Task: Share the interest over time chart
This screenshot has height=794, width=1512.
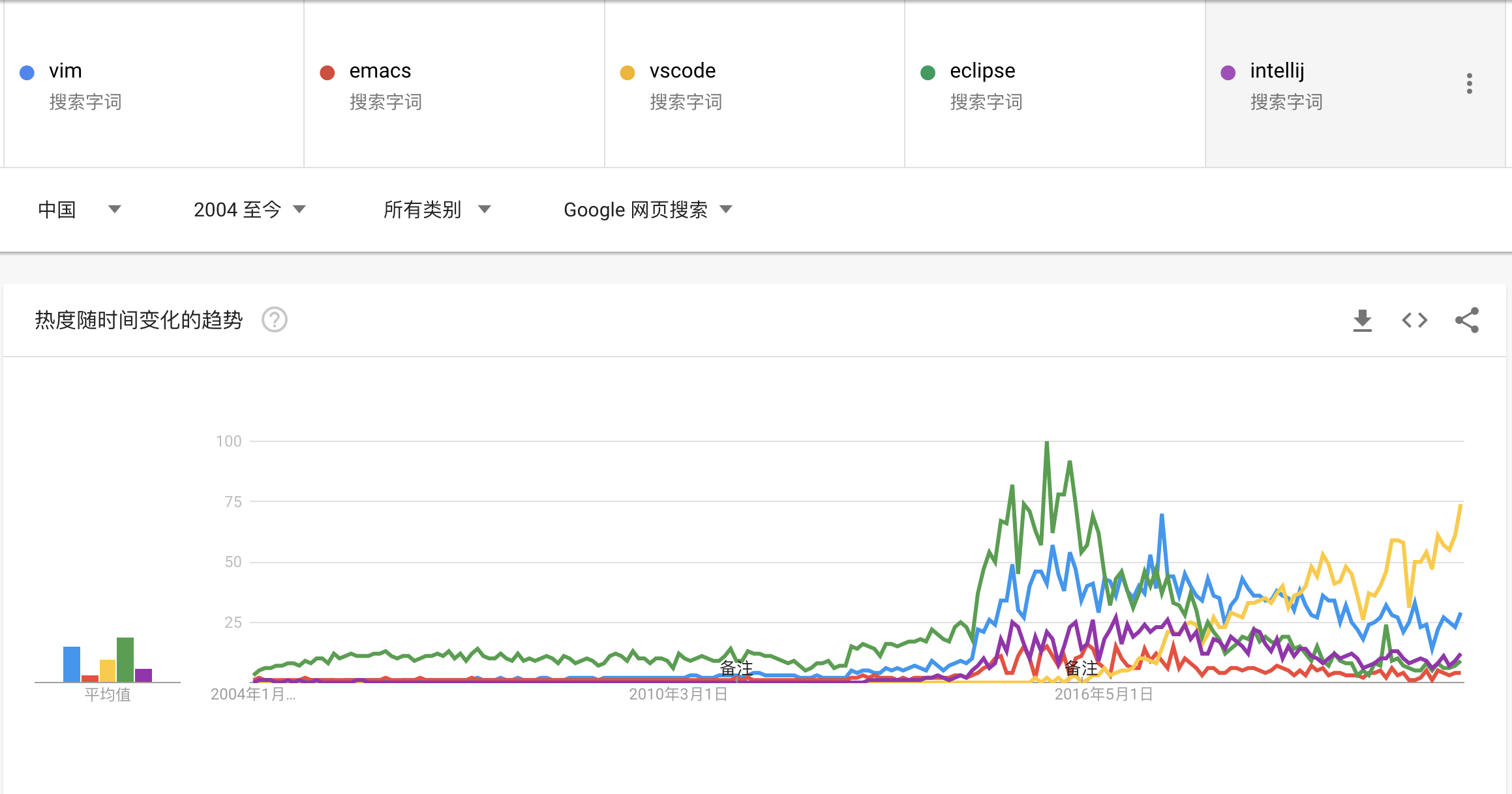Action: coord(1467,320)
